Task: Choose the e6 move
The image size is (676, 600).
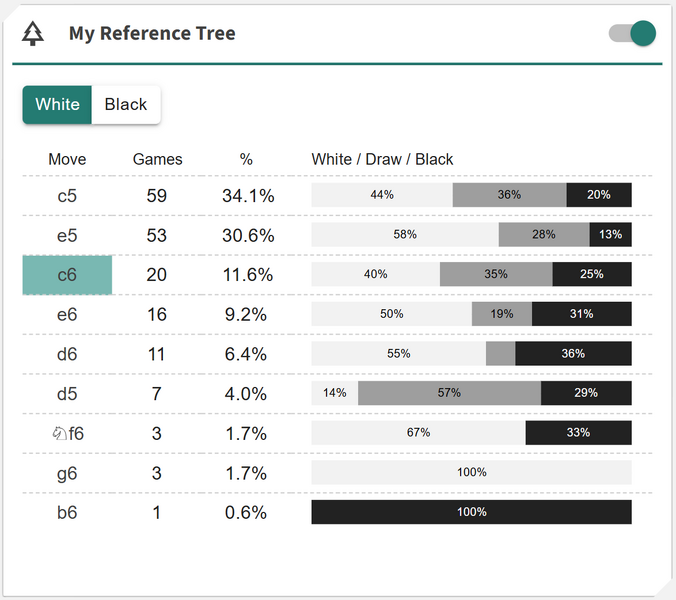Action: click(x=67, y=314)
